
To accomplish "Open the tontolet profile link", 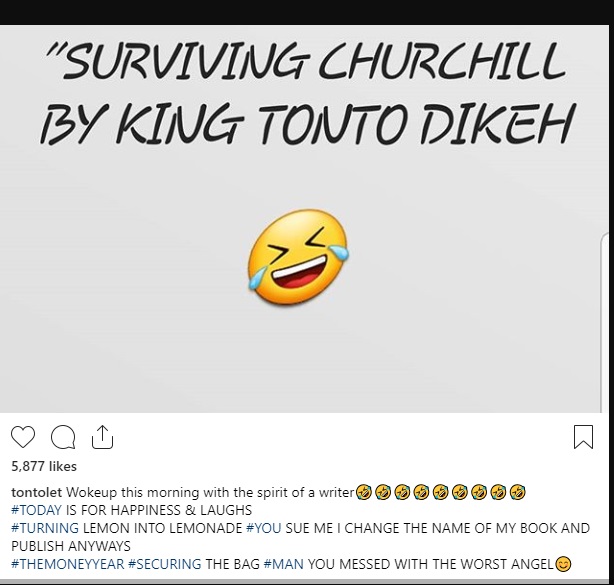I will click(x=36, y=492).
